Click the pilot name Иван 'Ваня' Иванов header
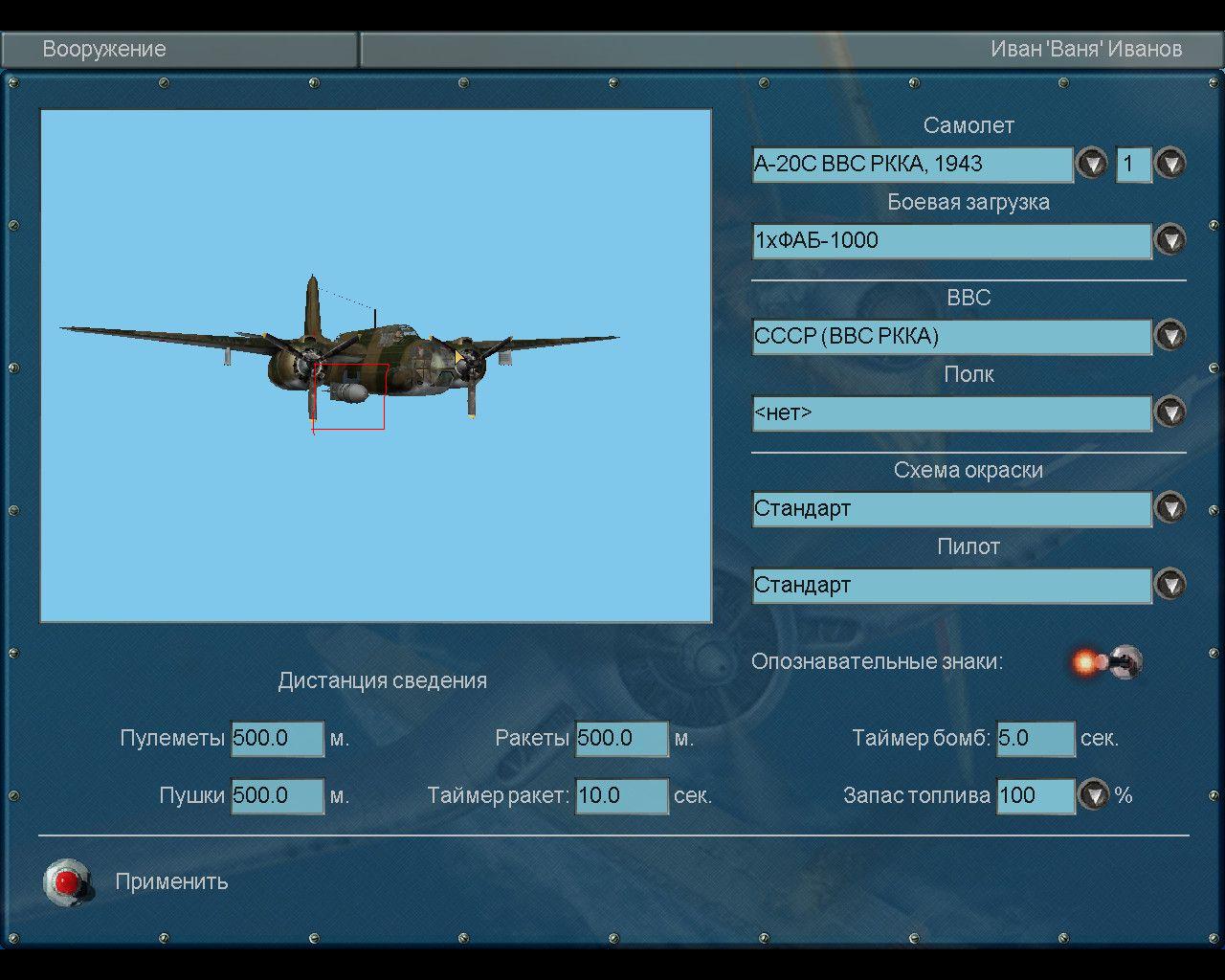 (x=1085, y=49)
